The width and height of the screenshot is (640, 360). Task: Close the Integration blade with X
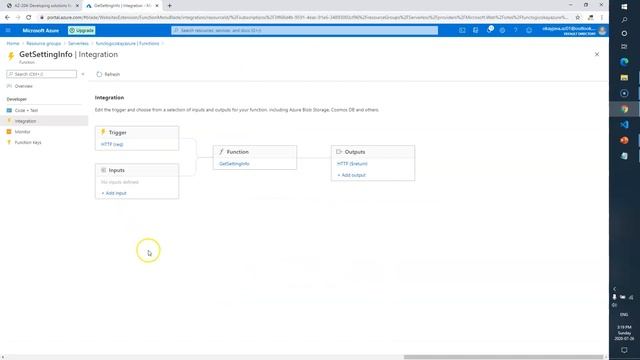597,54
